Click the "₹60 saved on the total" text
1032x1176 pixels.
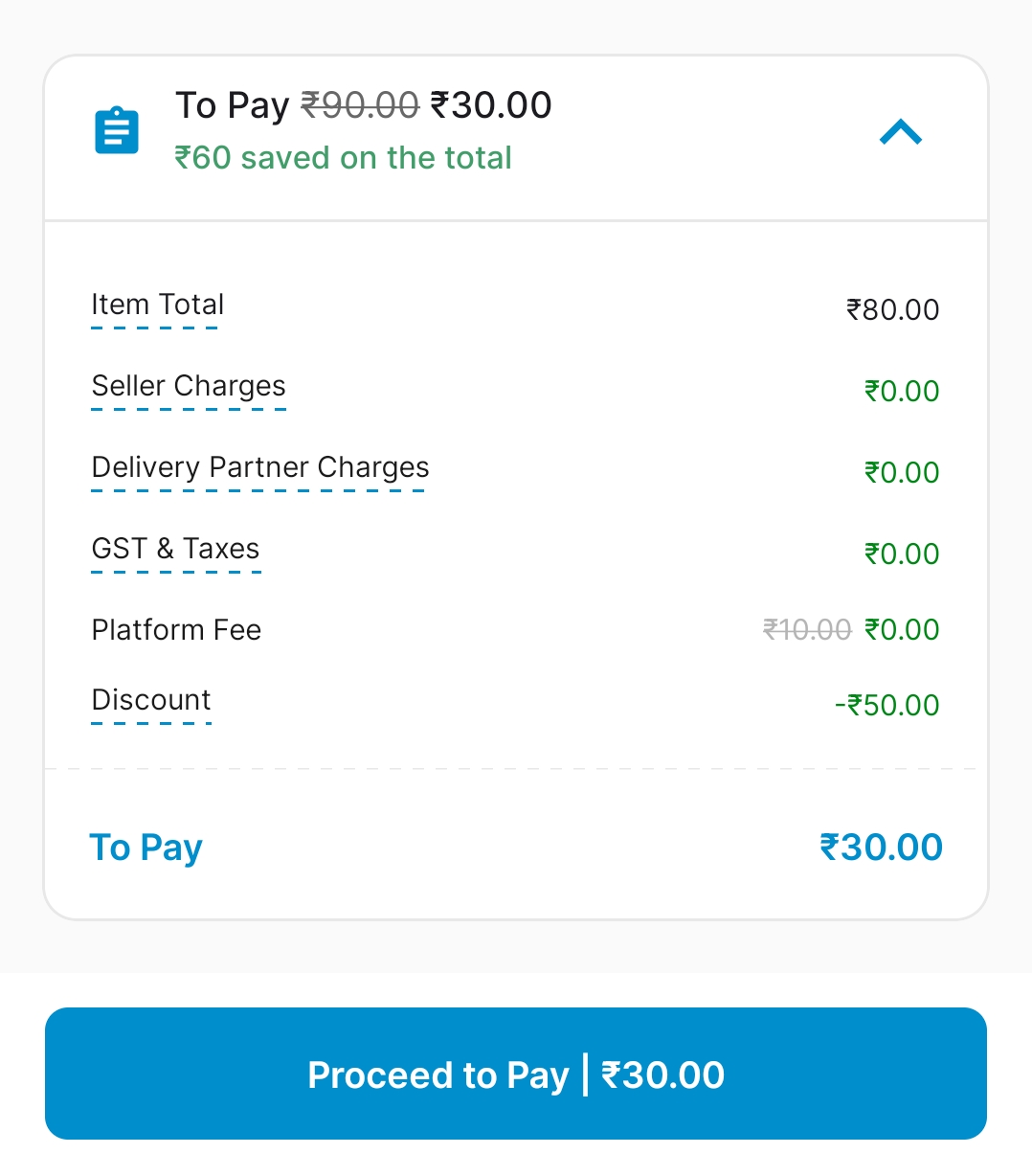(x=343, y=158)
